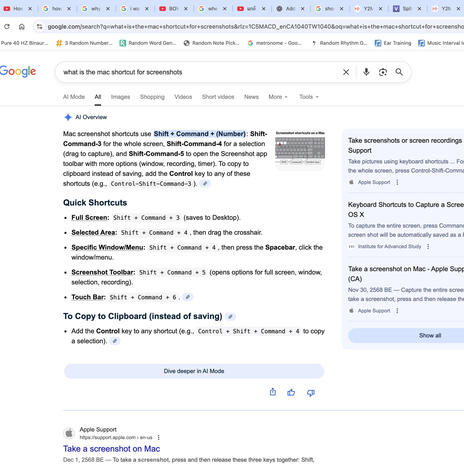Open 'Keyboard Shortcuts to Capture a Scree' source

pos(406,209)
